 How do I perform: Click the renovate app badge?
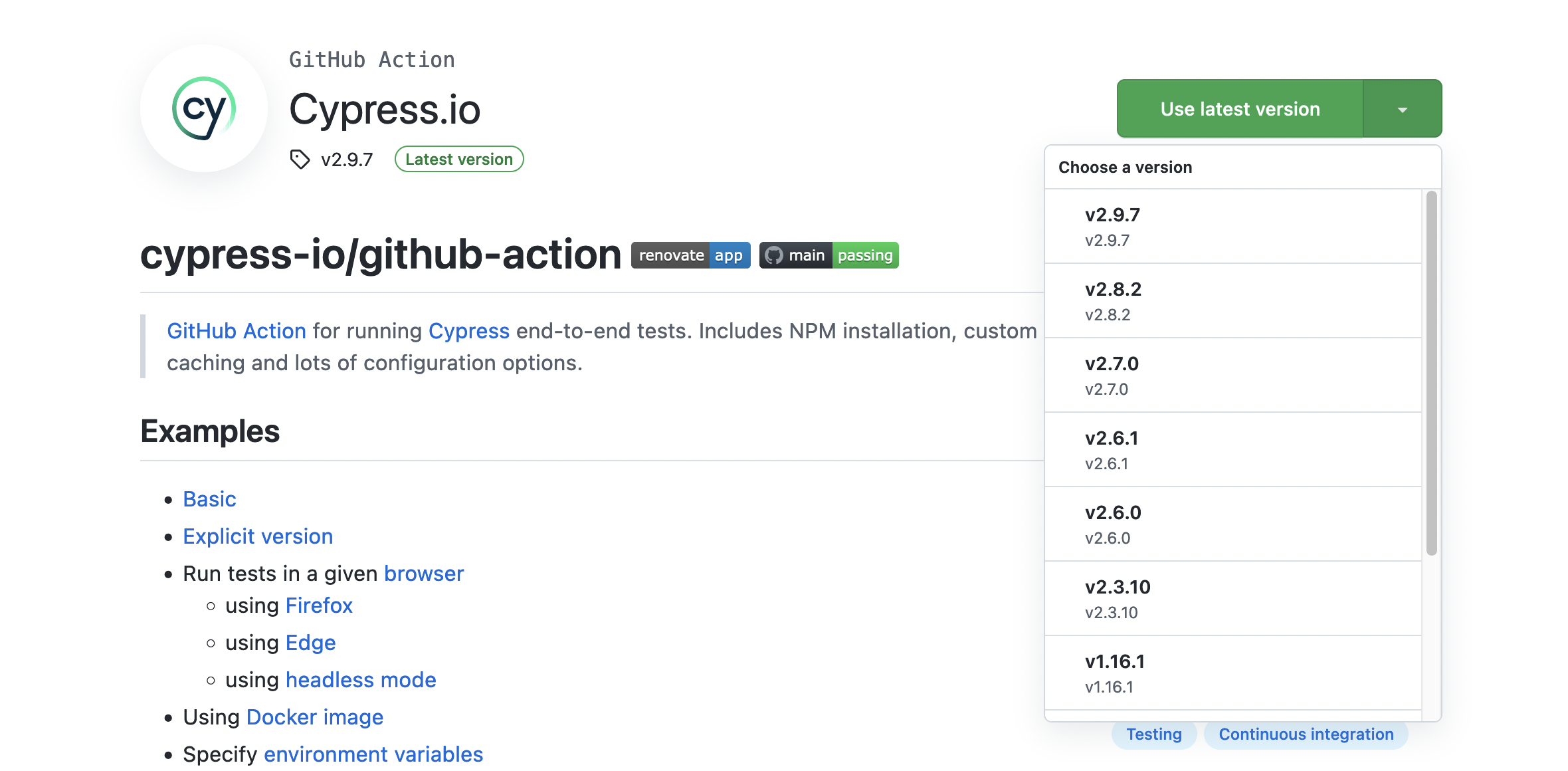(x=690, y=255)
